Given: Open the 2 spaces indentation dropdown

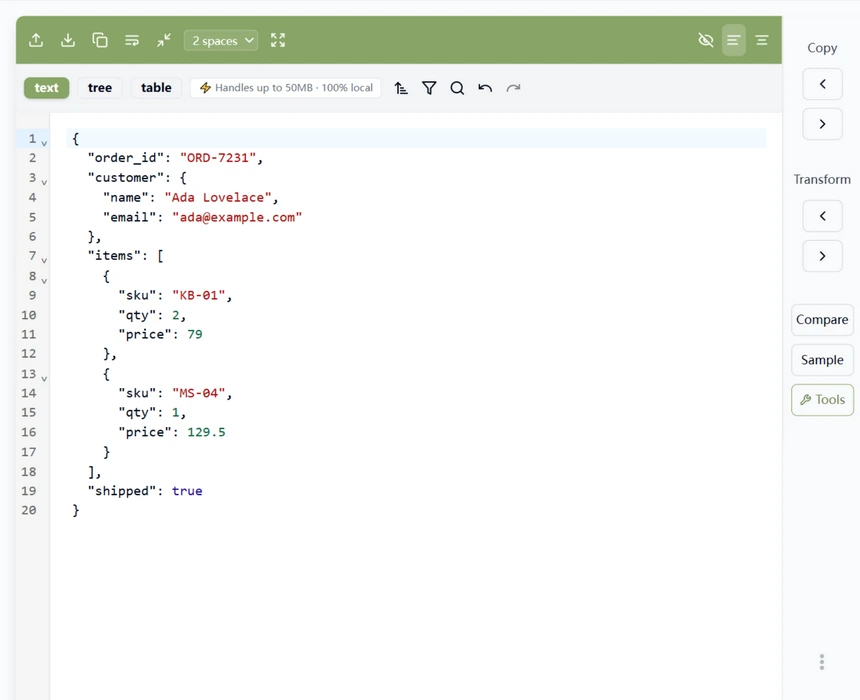Looking at the screenshot, I should 221,41.
